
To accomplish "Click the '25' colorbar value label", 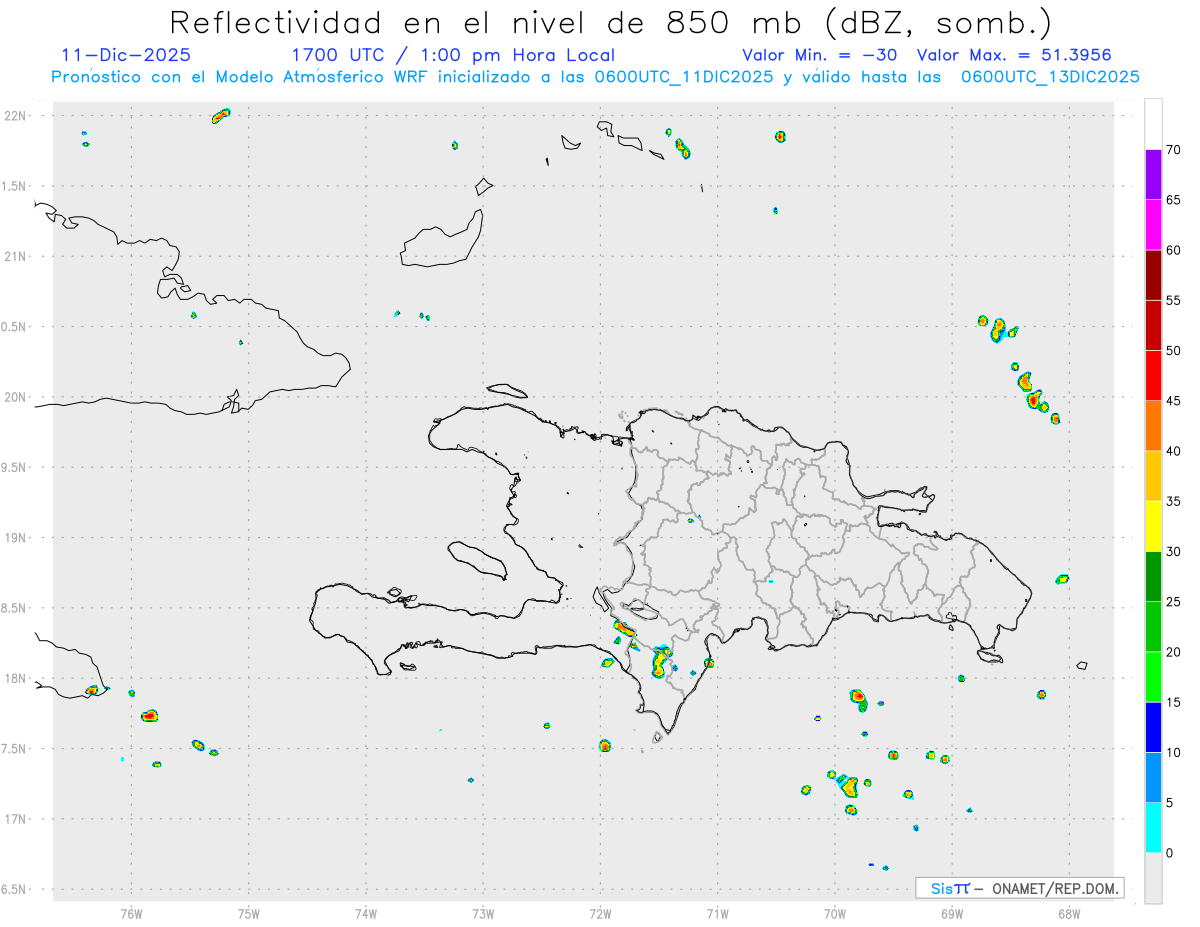I will point(1174,602).
